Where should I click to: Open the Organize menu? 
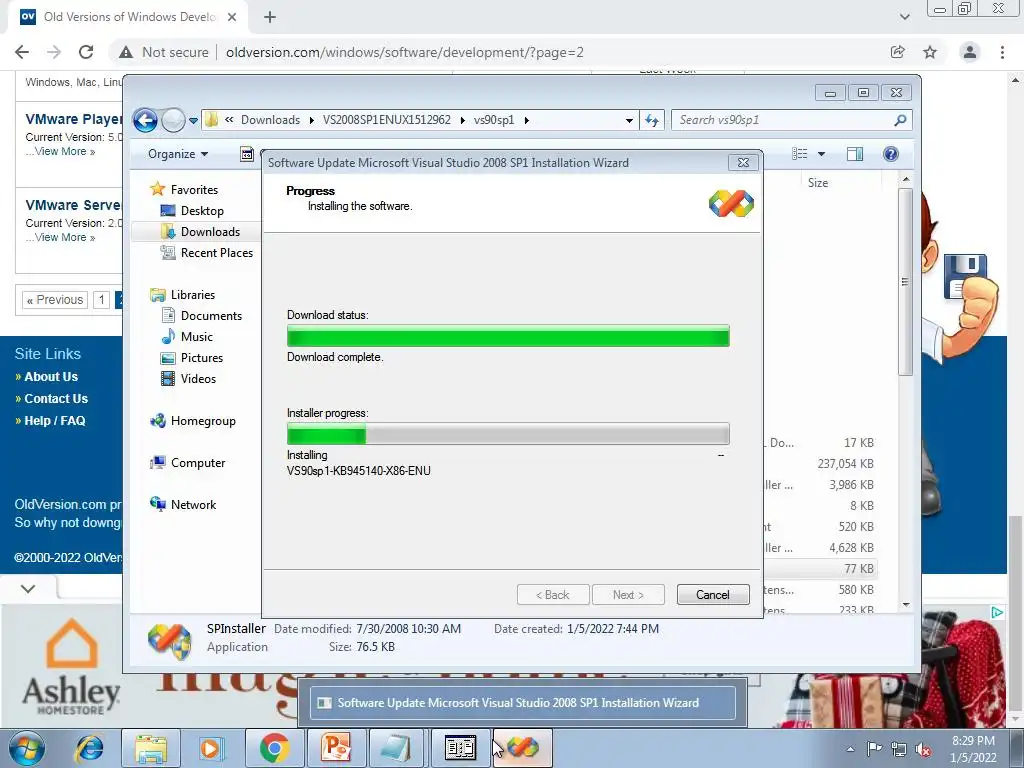[178, 154]
